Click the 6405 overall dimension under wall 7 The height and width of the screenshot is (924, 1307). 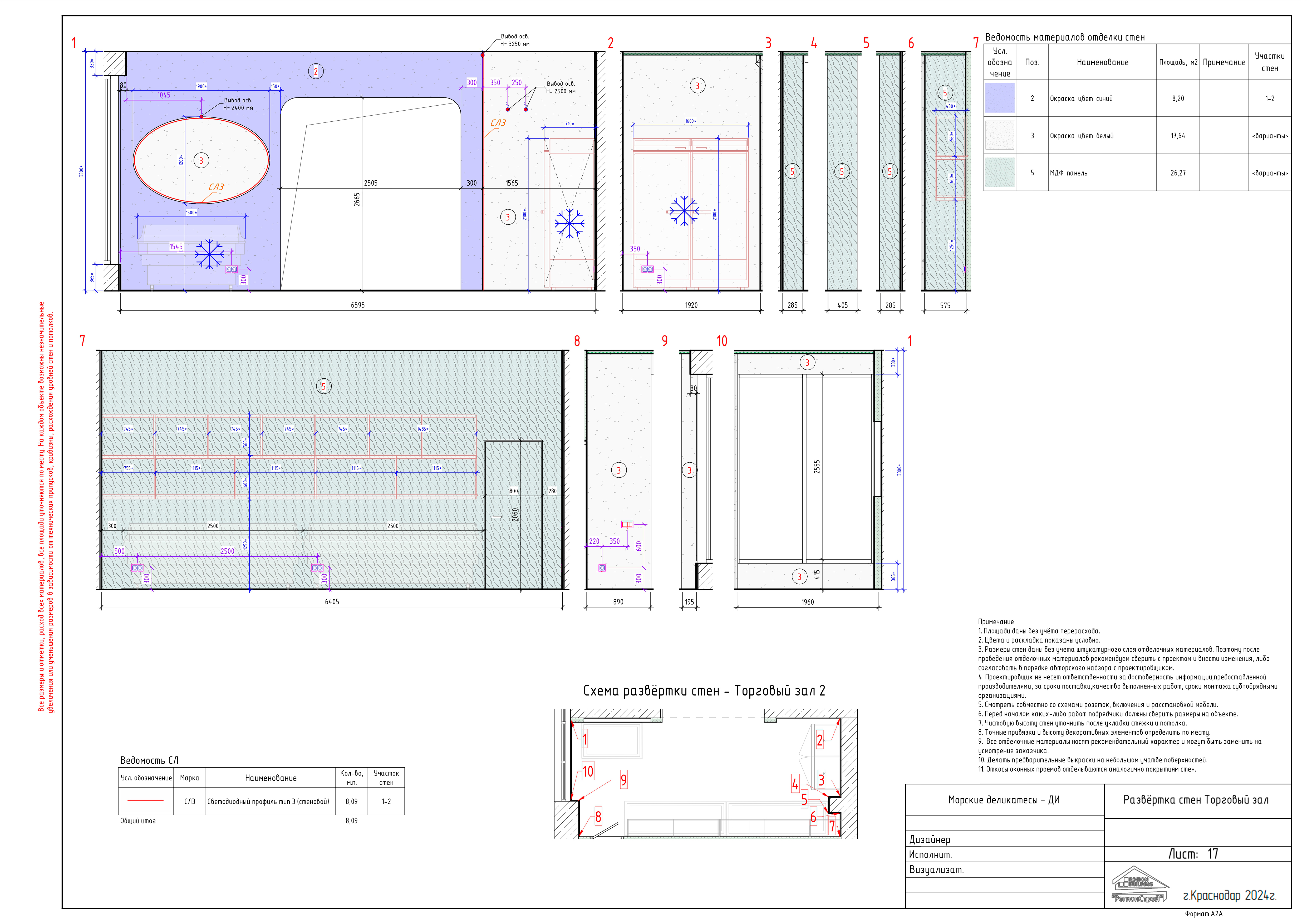click(332, 601)
